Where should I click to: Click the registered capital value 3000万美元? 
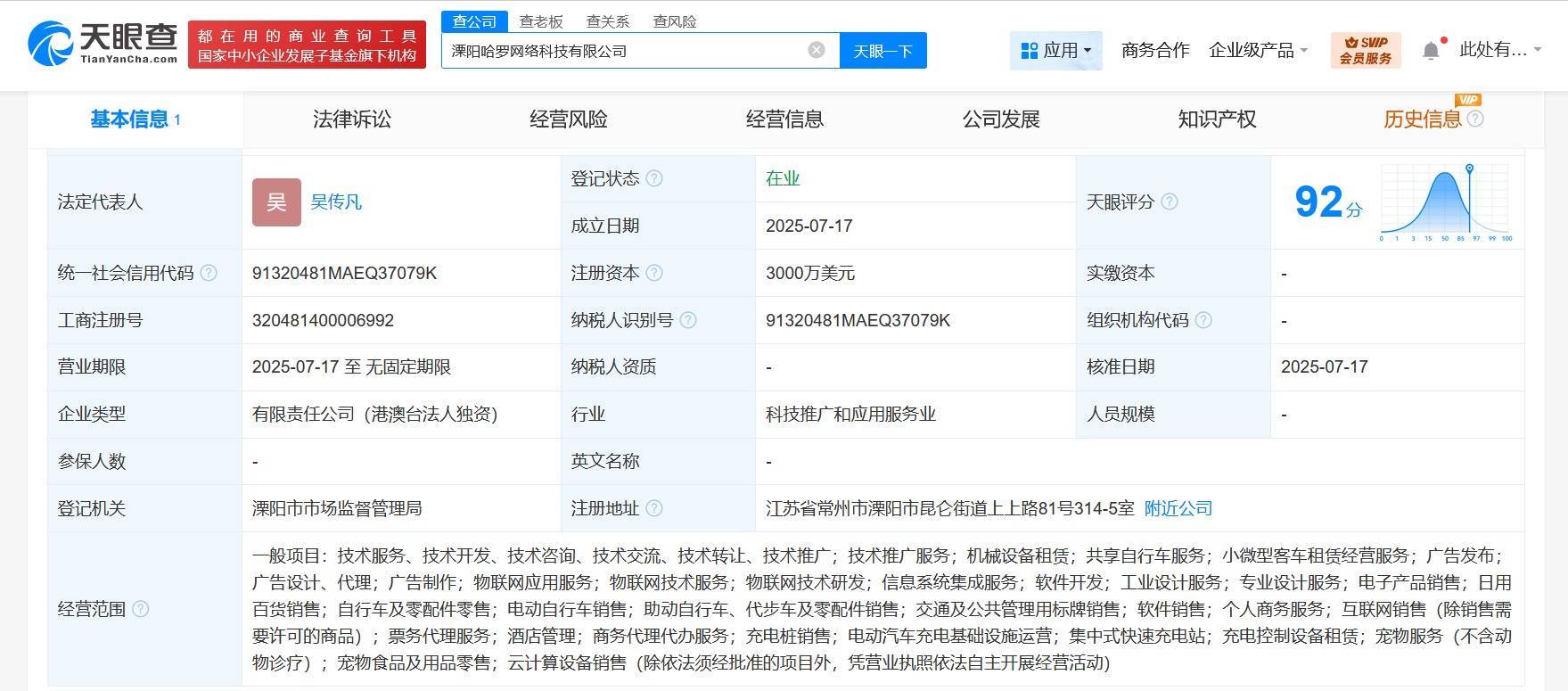point(810,273)
